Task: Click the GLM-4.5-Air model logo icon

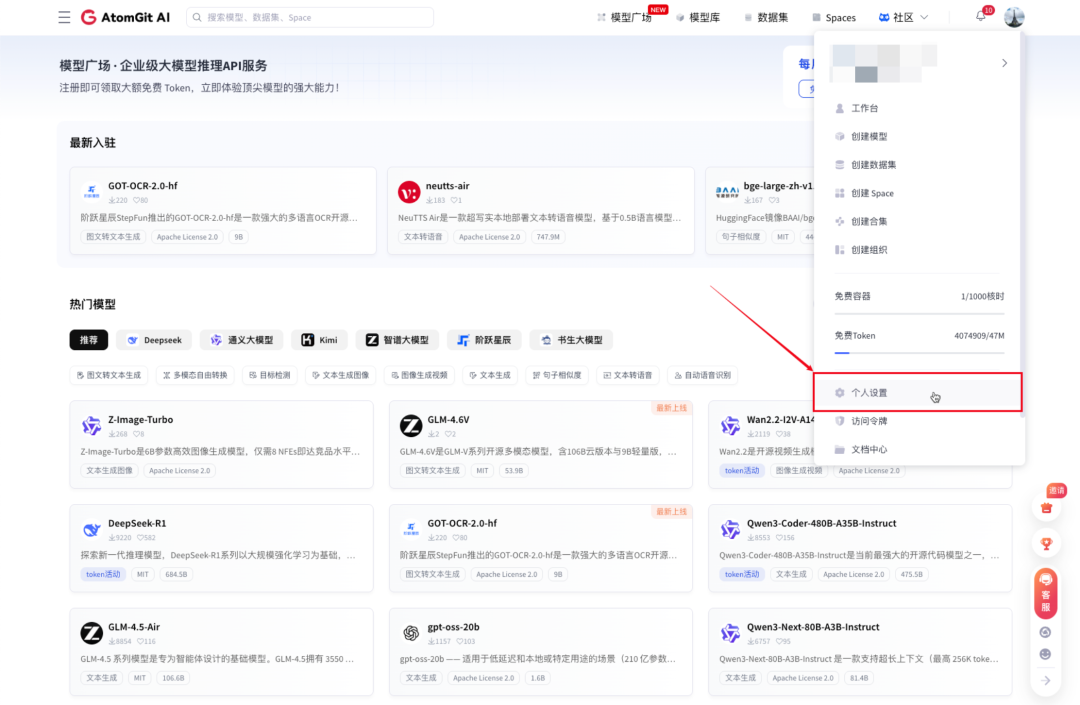Action: [x=92, y=633]
